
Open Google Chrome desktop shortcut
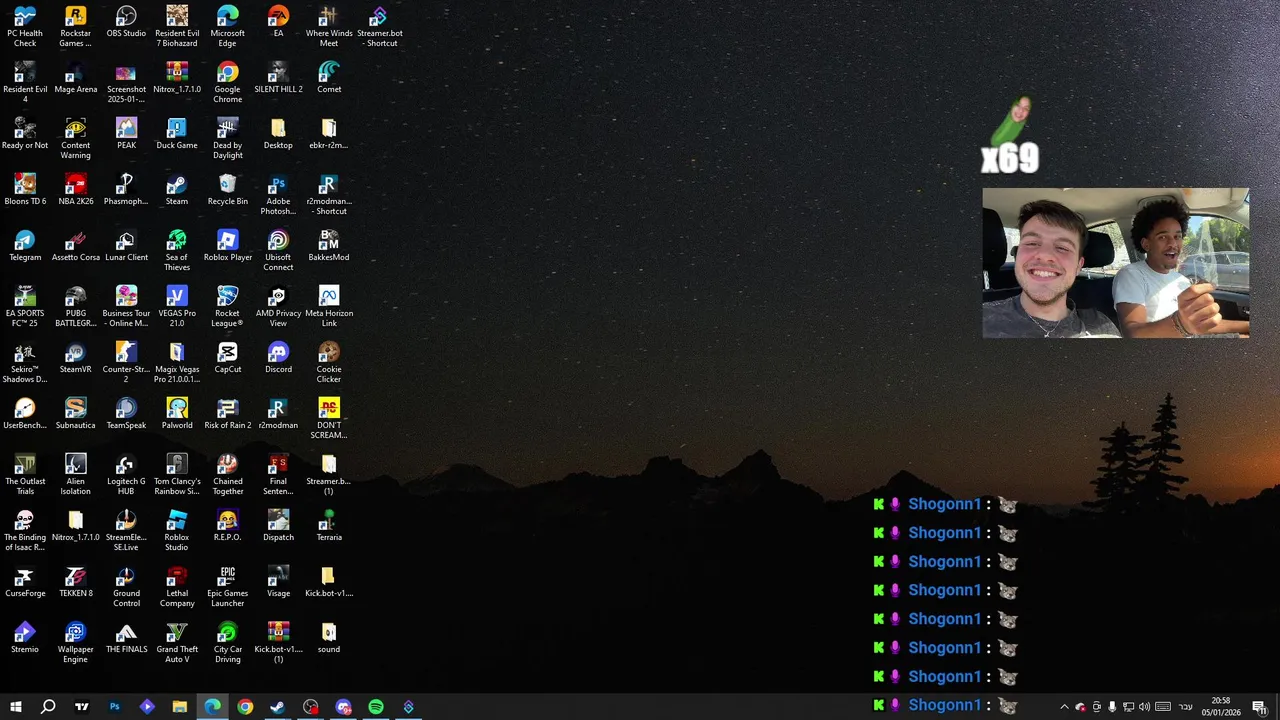pos(227,82)
